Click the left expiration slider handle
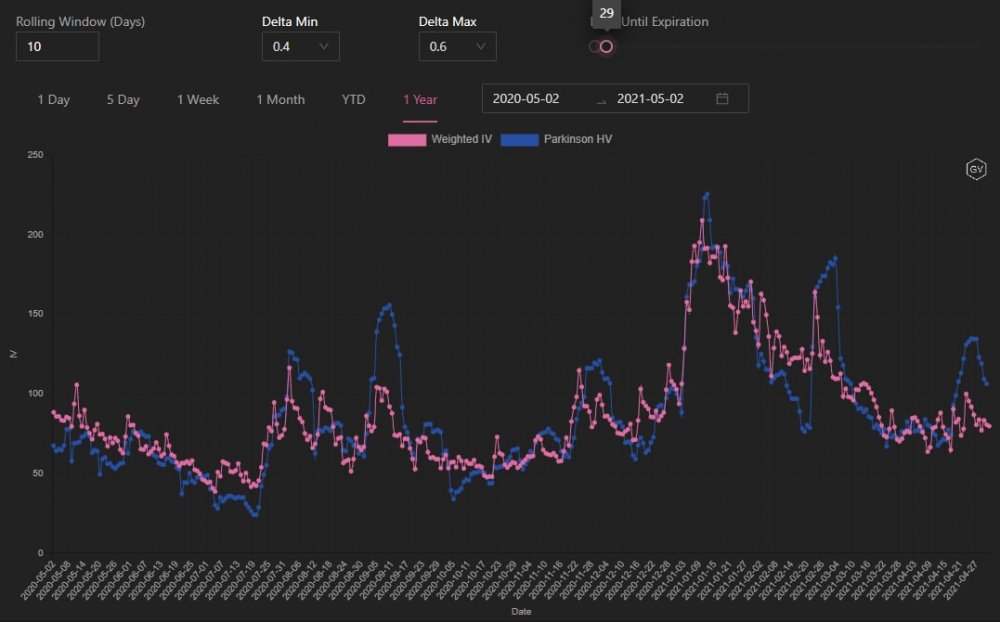Image resolution: width=1000 pixels, height=622 pixels. [595, 47]
